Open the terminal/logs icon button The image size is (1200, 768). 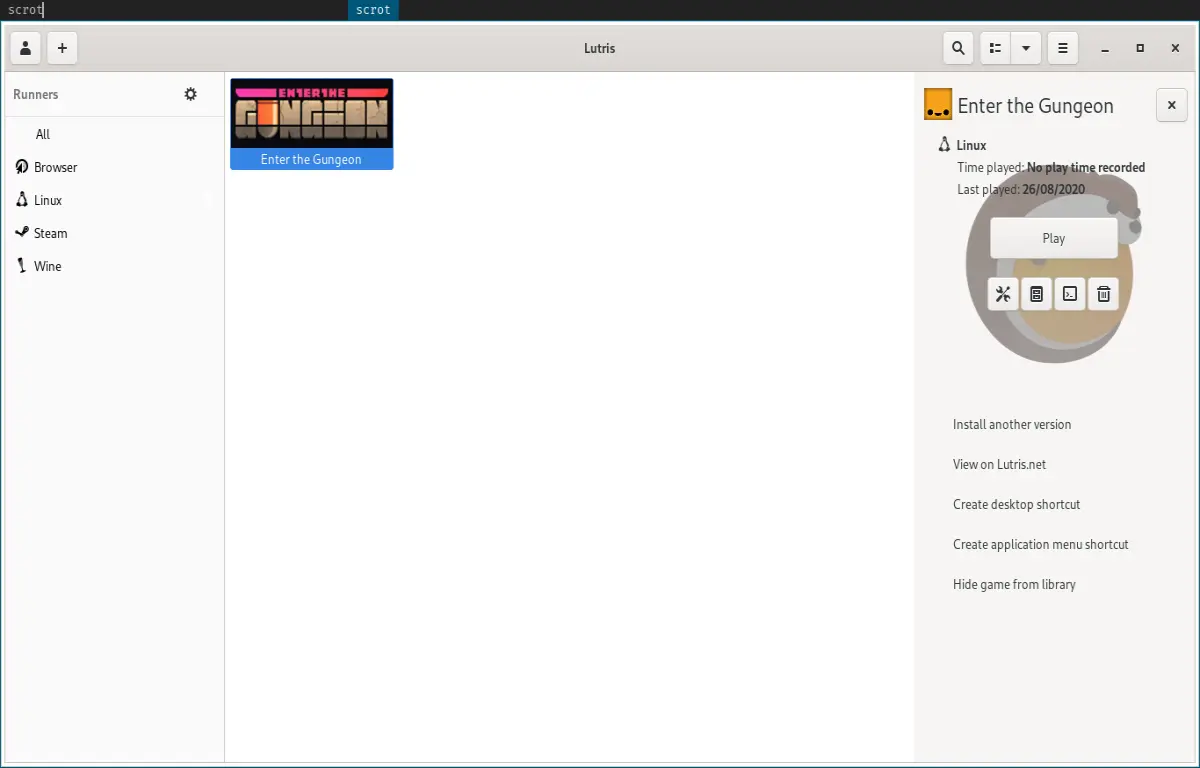[x=1070, y=294]
